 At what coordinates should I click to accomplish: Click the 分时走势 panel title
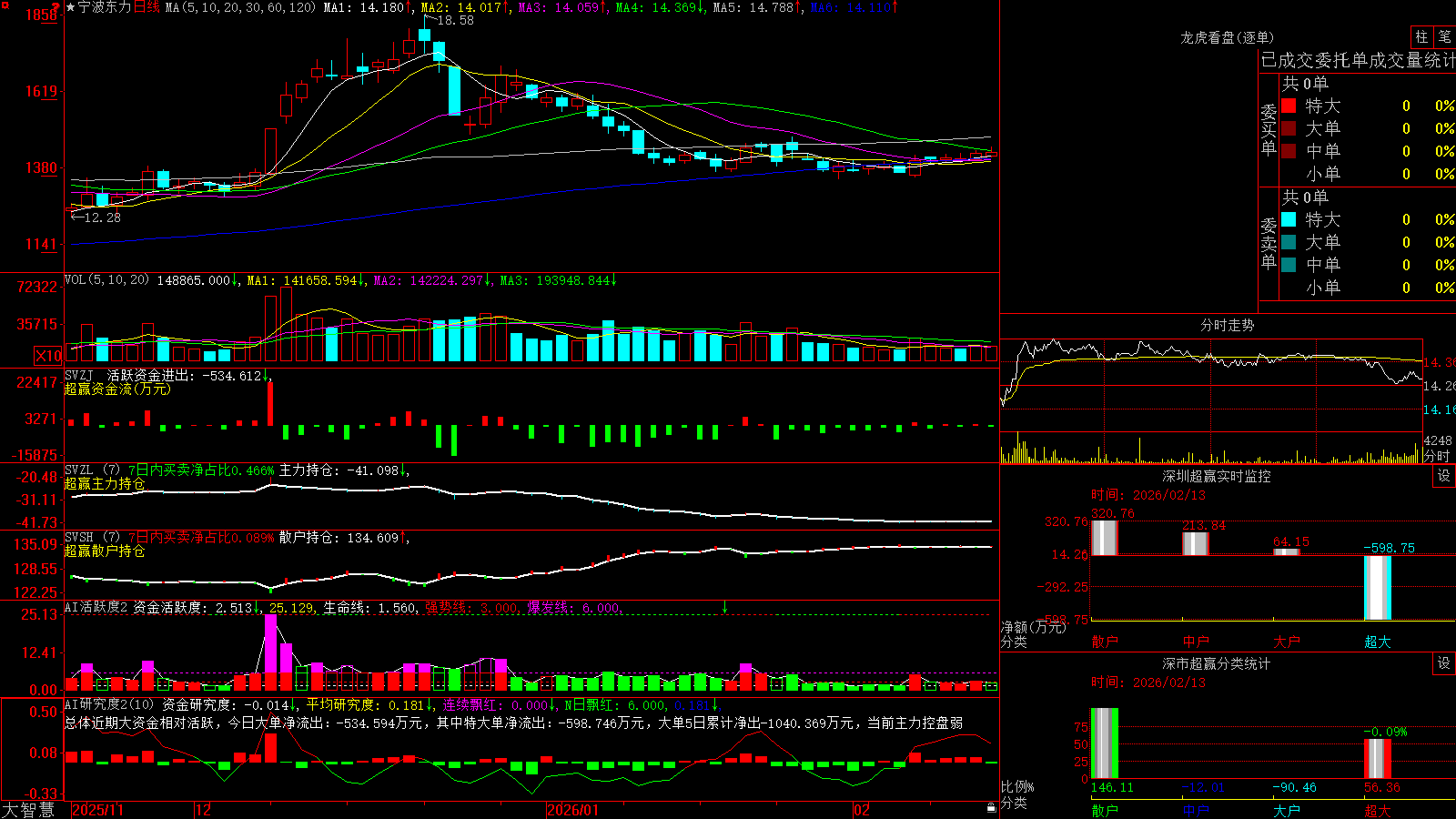[1227, 325]
